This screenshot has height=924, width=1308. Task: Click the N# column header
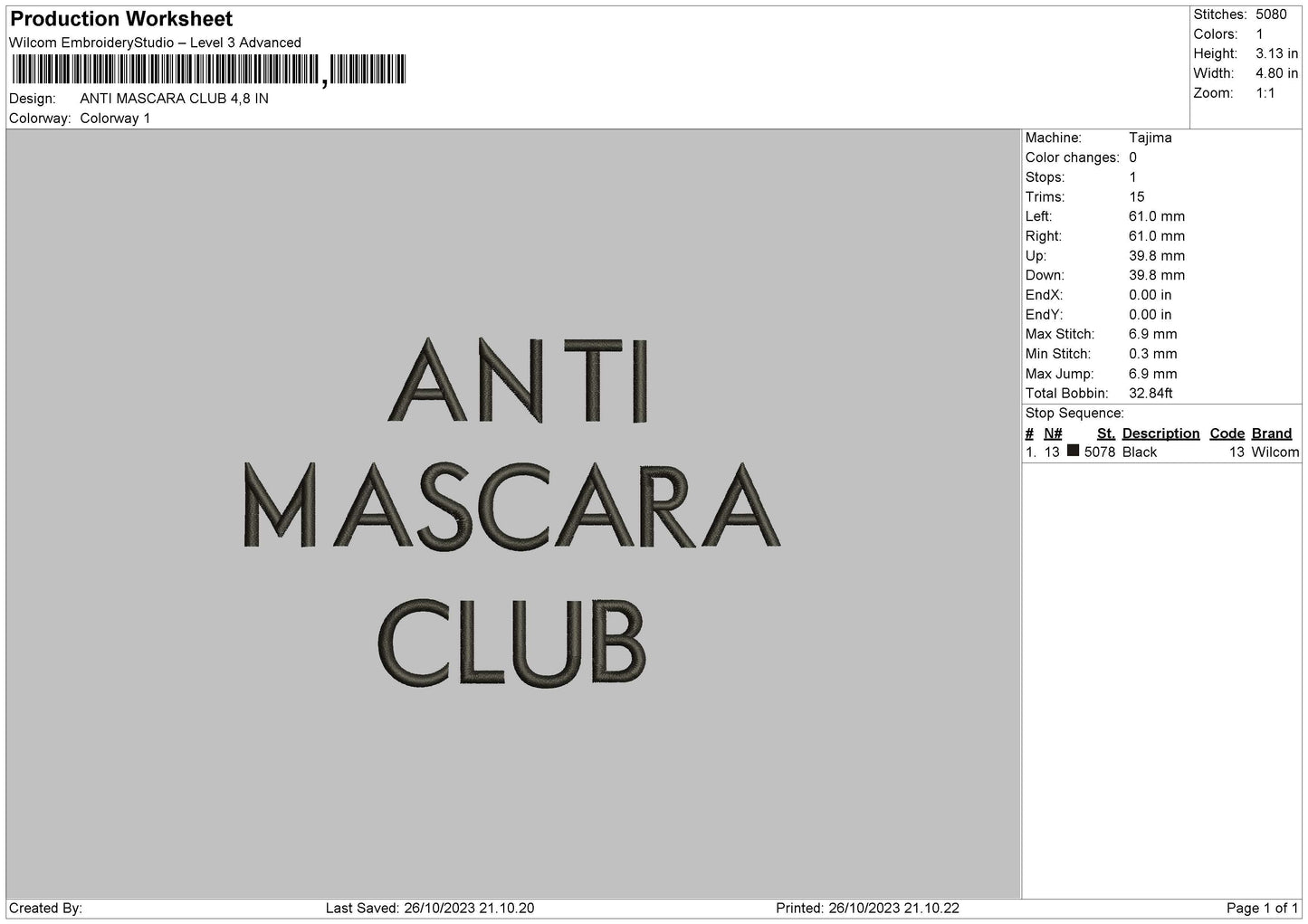pyautogui.click(x=1053, y=433)
